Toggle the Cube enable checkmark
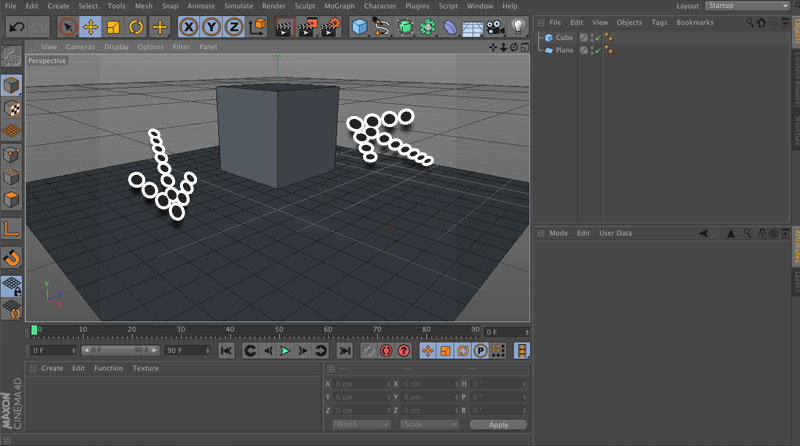The image size is (800, 446). [598, 38]
